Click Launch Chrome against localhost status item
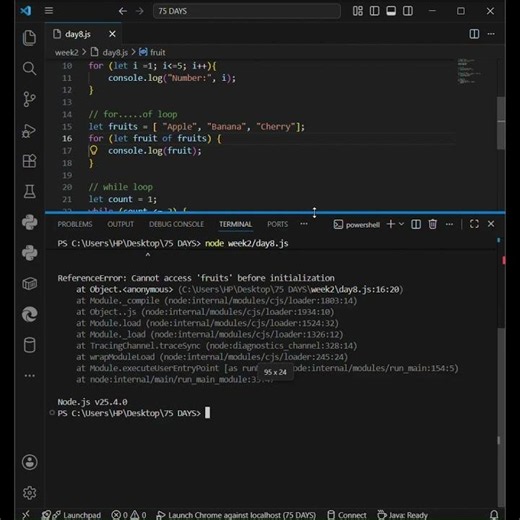This screenshot has width=520, height=520. [236, 515]
